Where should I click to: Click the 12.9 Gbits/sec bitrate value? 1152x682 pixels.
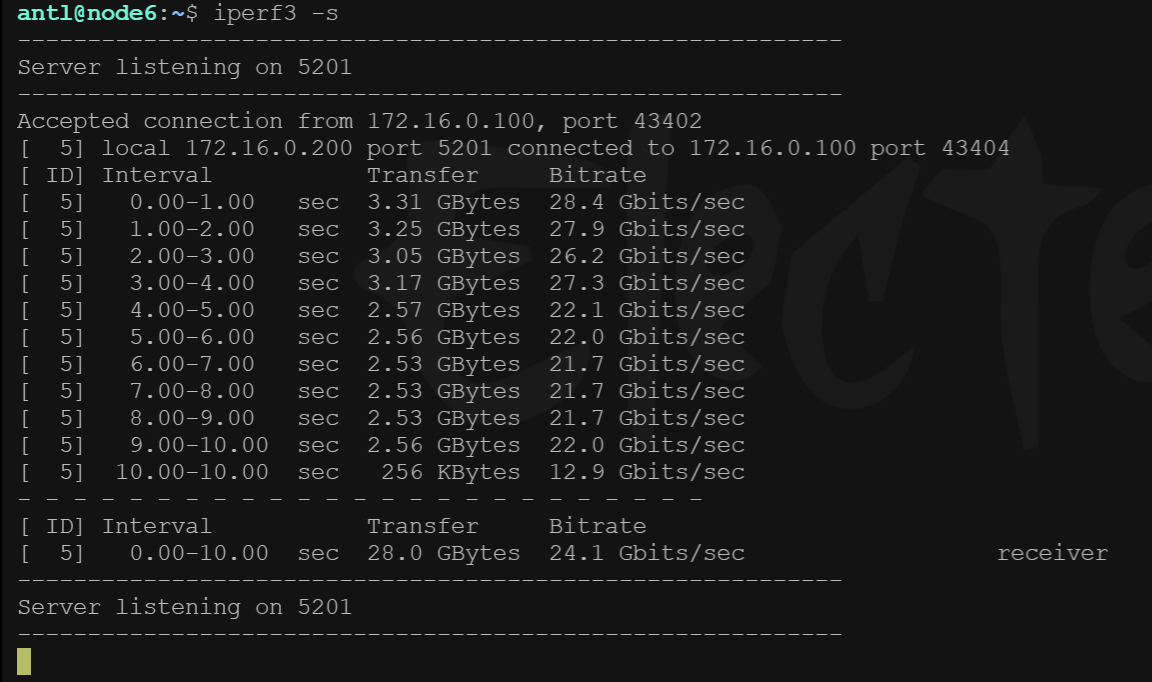[x=647, y=472]
